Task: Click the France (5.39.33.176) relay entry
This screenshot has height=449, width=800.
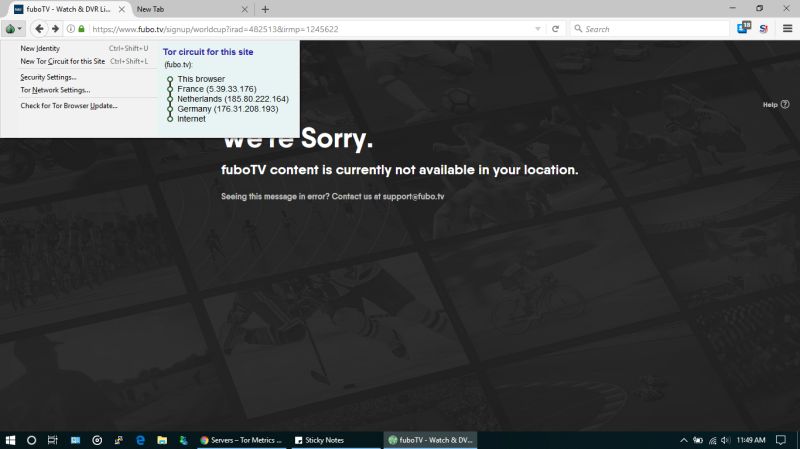Action: (217, 89)
